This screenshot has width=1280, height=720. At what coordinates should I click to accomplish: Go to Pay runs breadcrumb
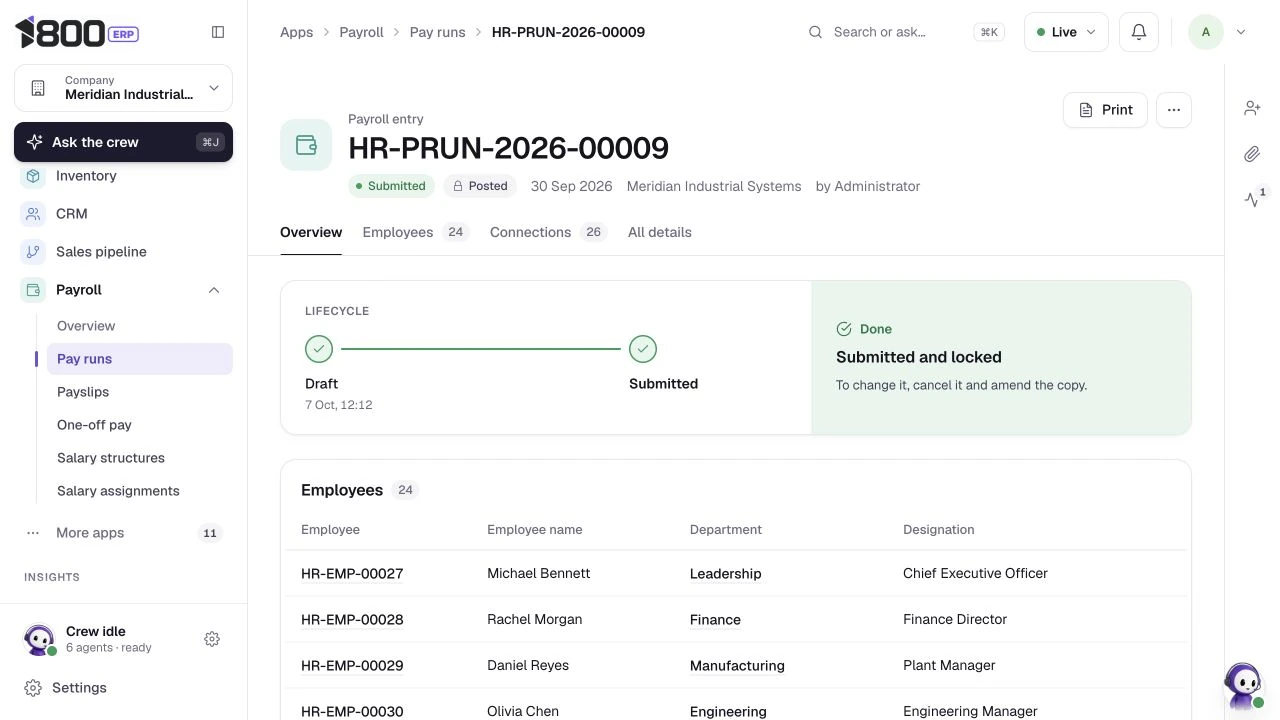click(x=438, y=32)
